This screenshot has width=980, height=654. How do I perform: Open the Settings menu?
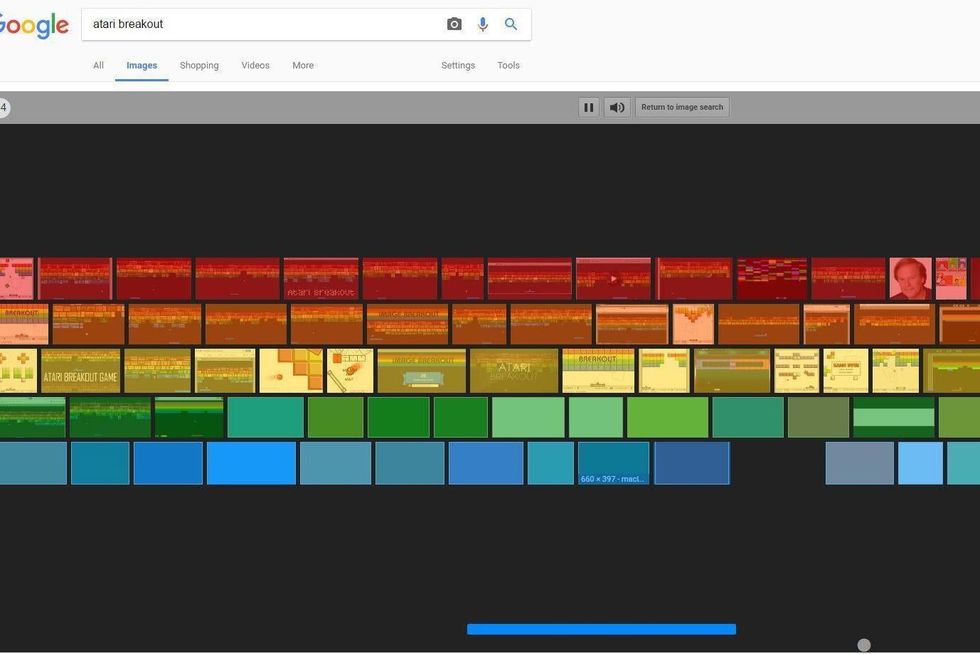coord(458,65)
